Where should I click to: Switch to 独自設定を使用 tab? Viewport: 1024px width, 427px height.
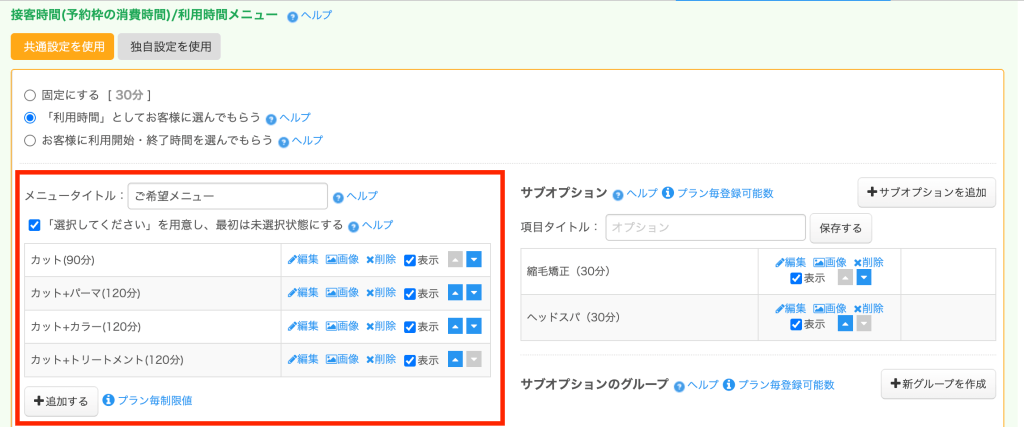(168, 46)
